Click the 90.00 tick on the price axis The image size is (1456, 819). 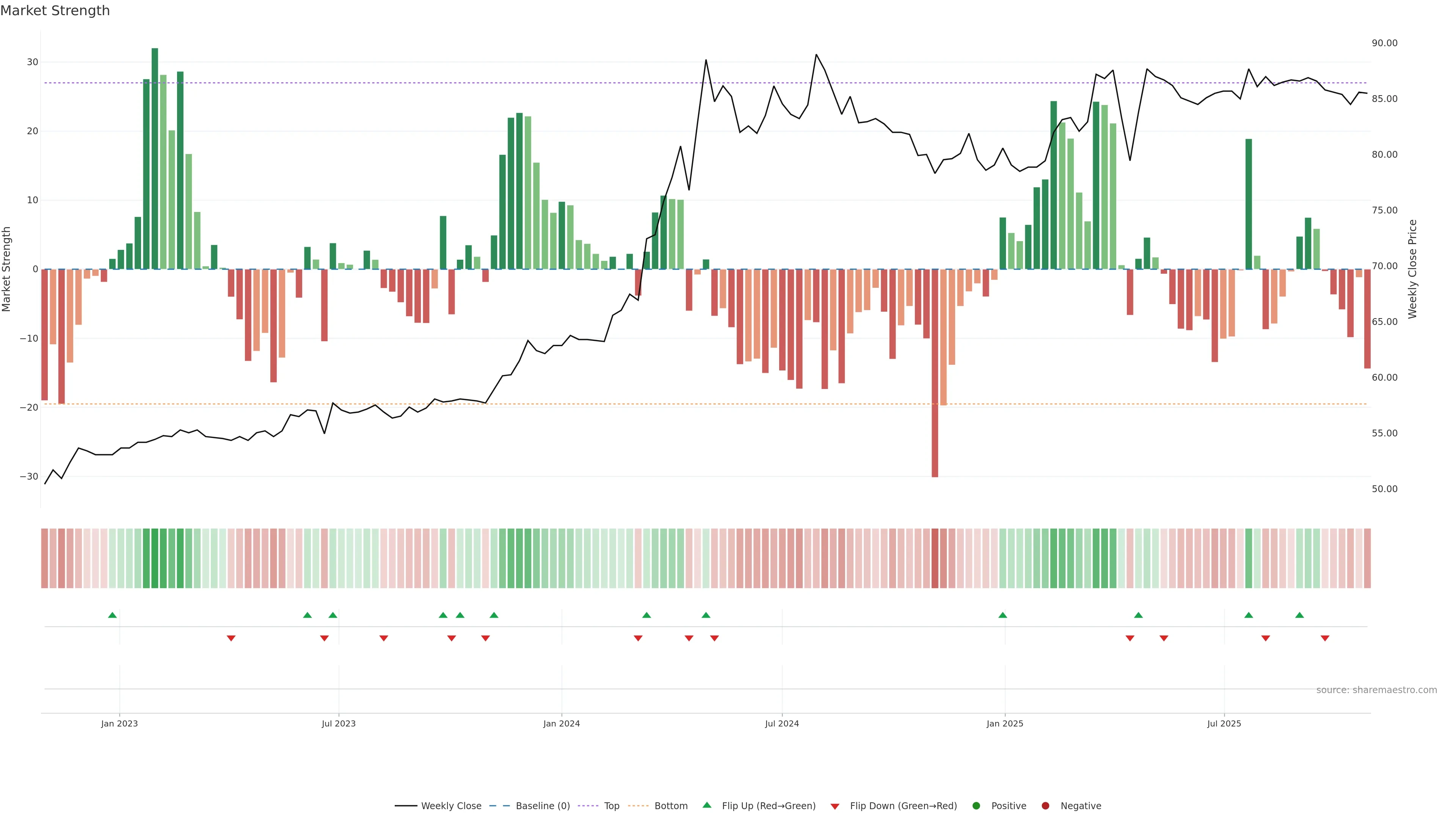pyautogui.click(x=1384, y=43)
